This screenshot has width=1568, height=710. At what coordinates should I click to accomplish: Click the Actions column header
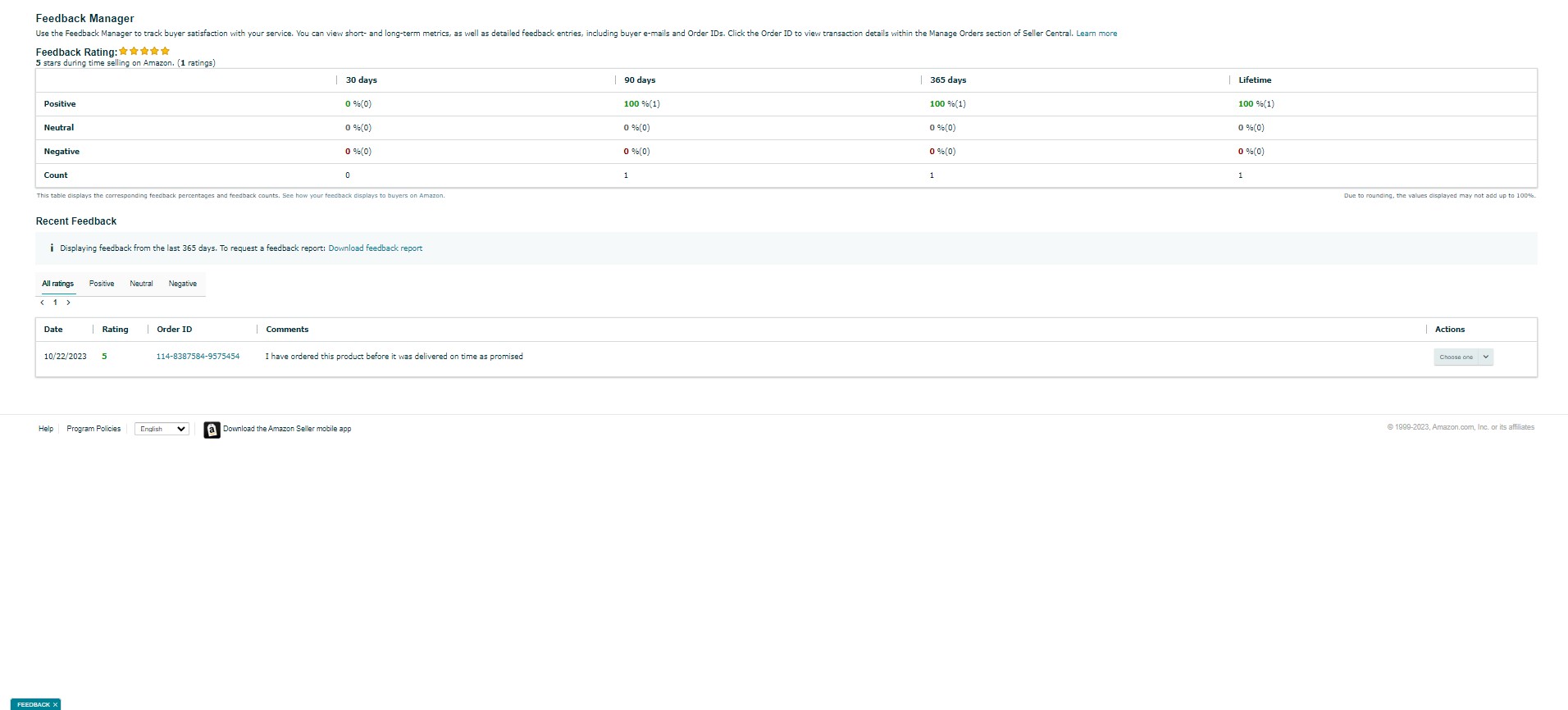click(1450, 330)
